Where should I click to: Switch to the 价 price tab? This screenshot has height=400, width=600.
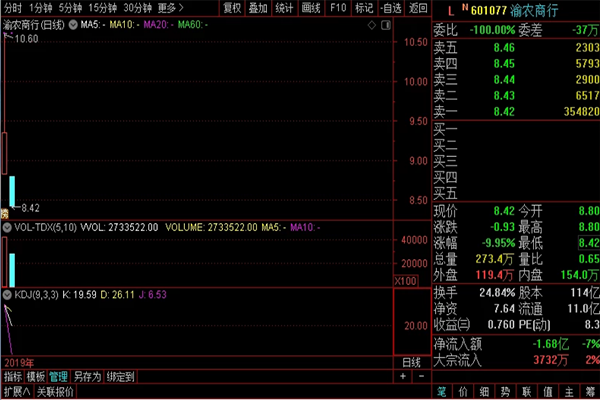[463, 392]
